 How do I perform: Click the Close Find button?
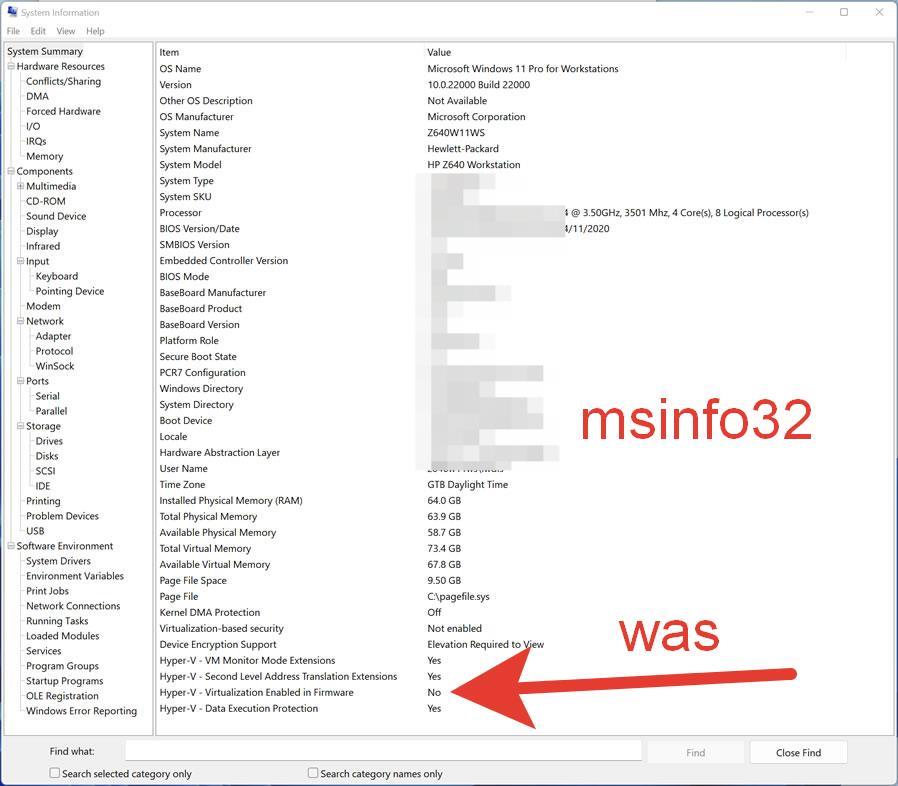(x=798, y=752)
